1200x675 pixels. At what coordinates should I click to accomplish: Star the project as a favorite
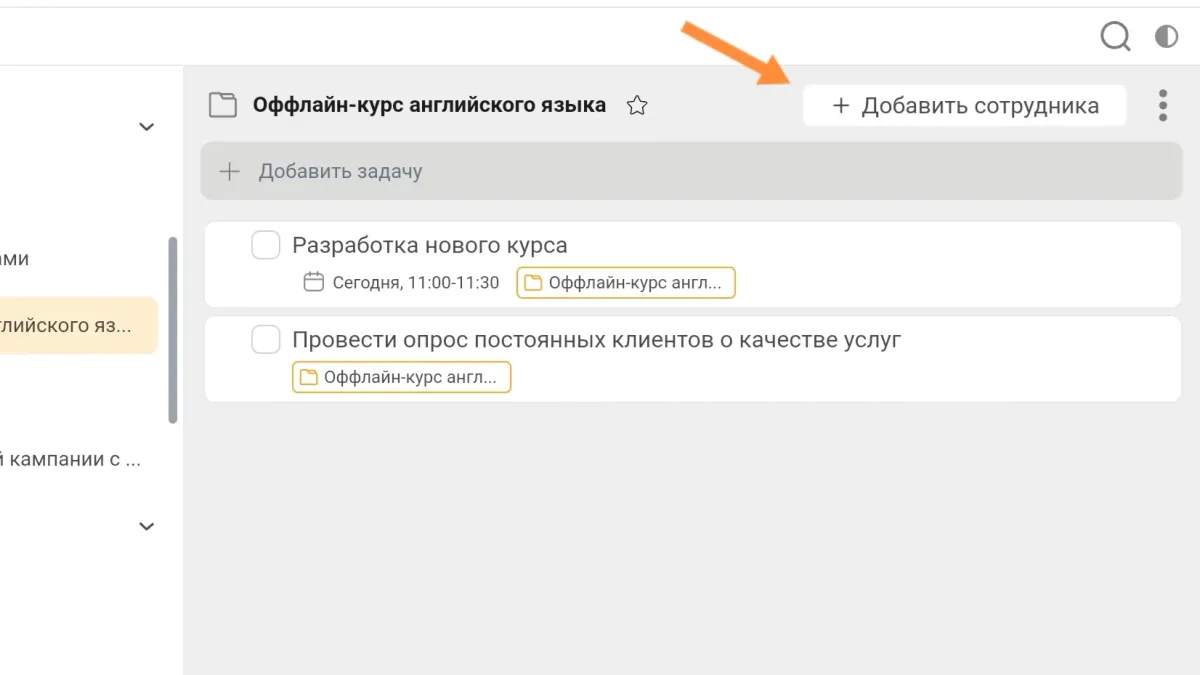coord(636,105)
